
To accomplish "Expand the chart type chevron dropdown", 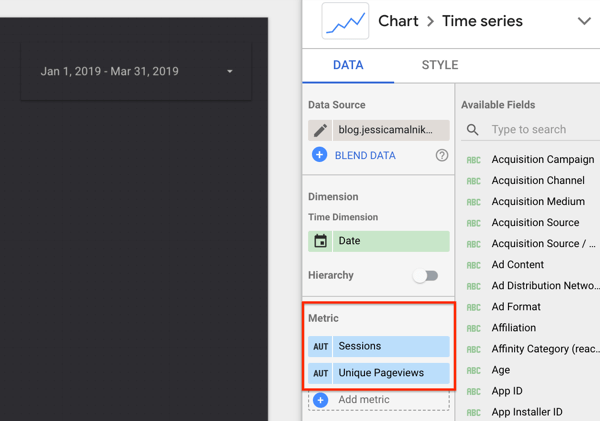I will (x=584, y=21).
